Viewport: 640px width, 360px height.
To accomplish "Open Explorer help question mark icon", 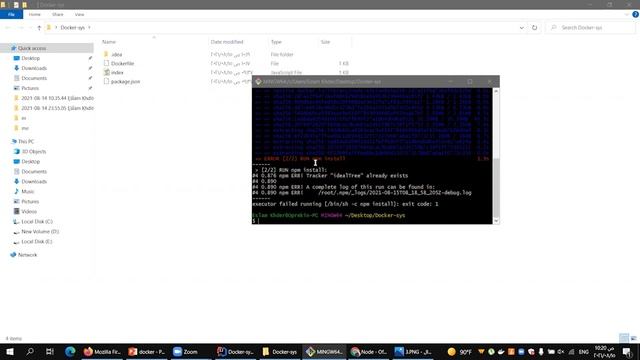I will (x=636, y=14).
